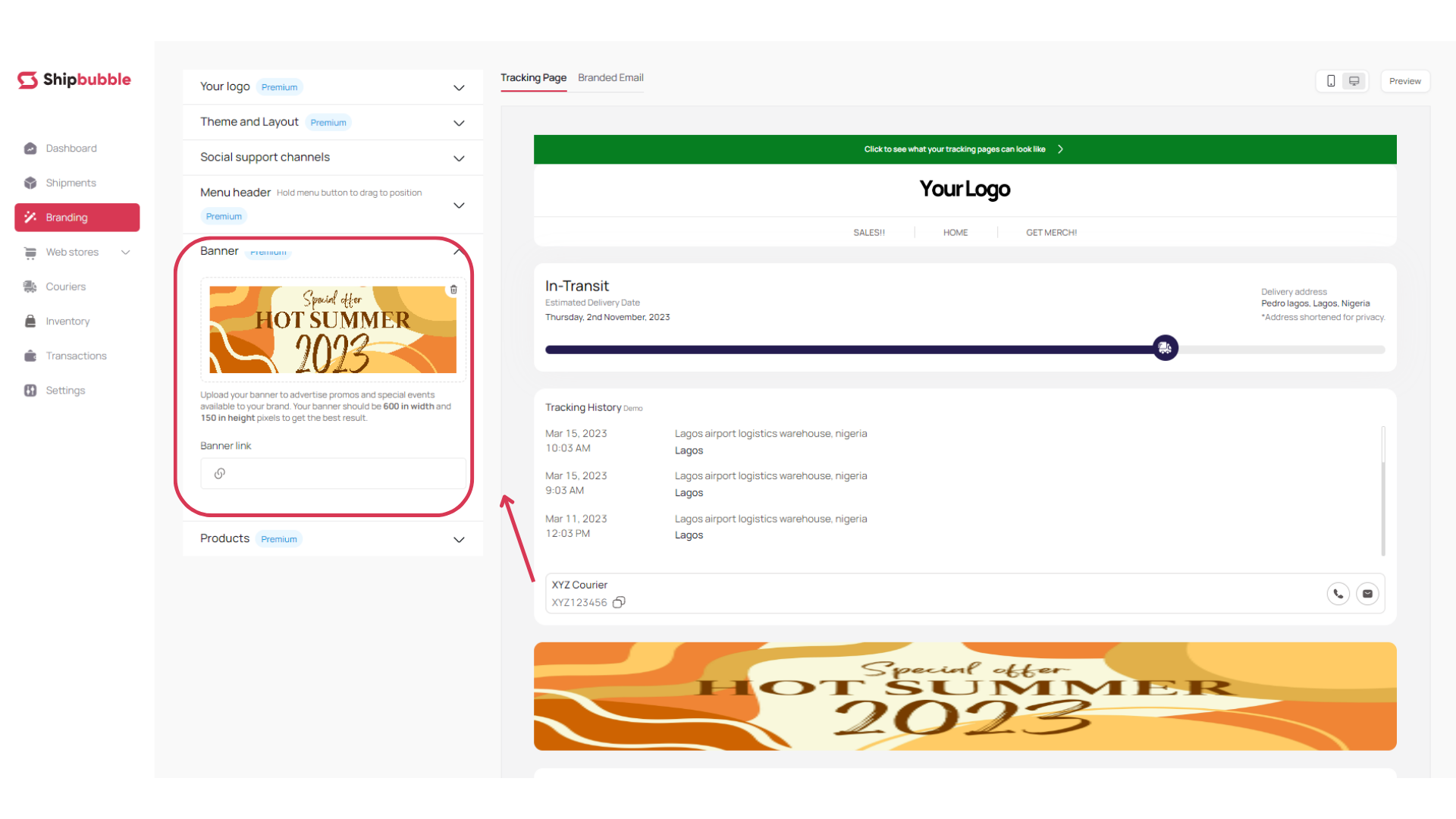Copy the XYZ123456 tracking number icon
The width and height of the screenshot is (1456, 819).
tap(619, 602)
